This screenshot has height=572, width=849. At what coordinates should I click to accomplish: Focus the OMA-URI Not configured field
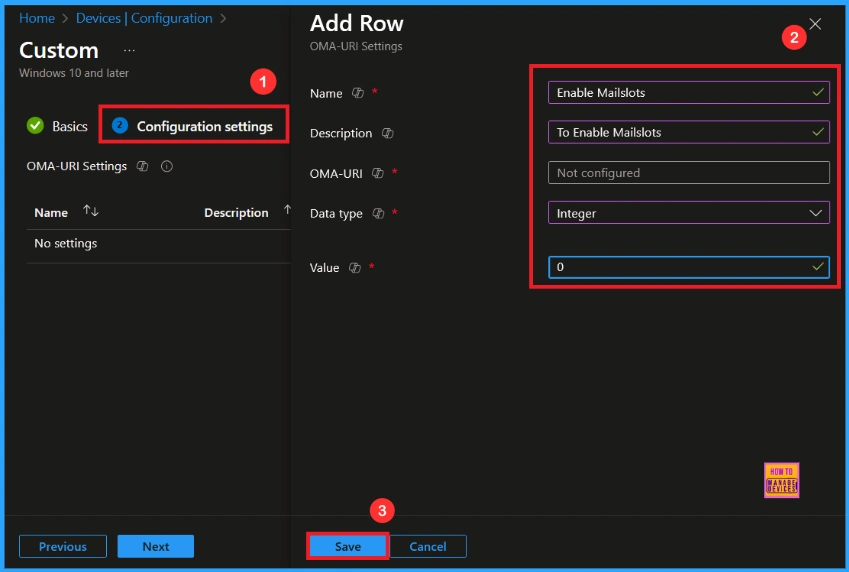[x=688, y=173]
